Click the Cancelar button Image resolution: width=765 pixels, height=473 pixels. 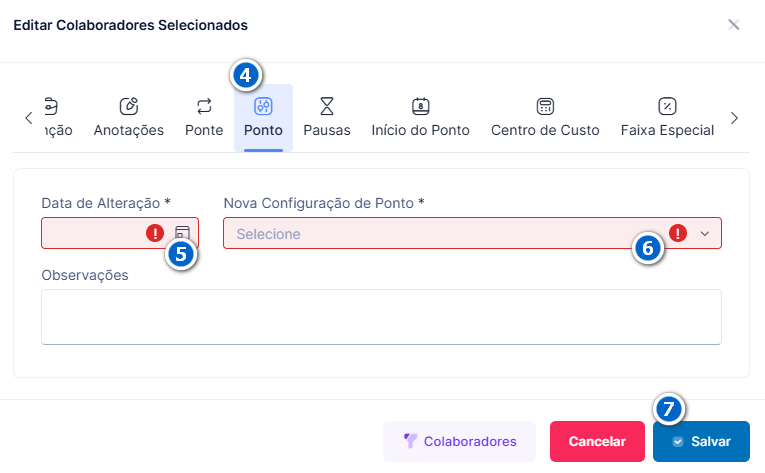pyautogui.click(x=597, y=441)
